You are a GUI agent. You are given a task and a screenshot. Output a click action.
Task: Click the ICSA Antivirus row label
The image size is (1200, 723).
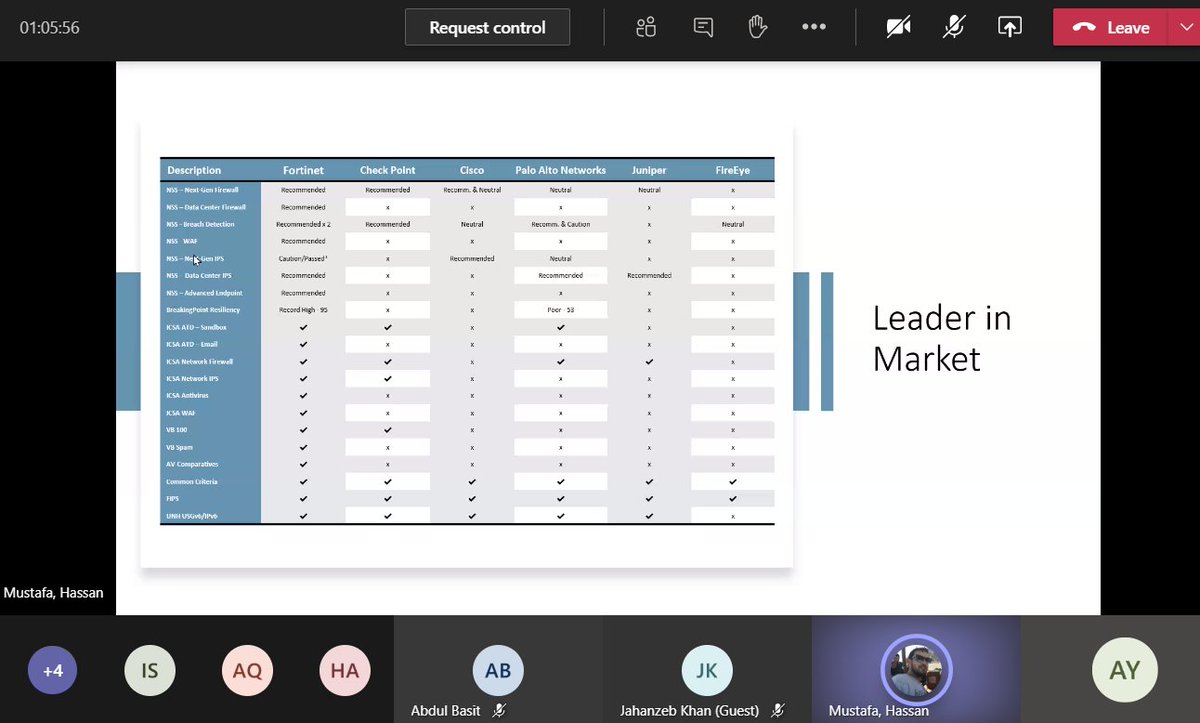(x=187, y=396)
